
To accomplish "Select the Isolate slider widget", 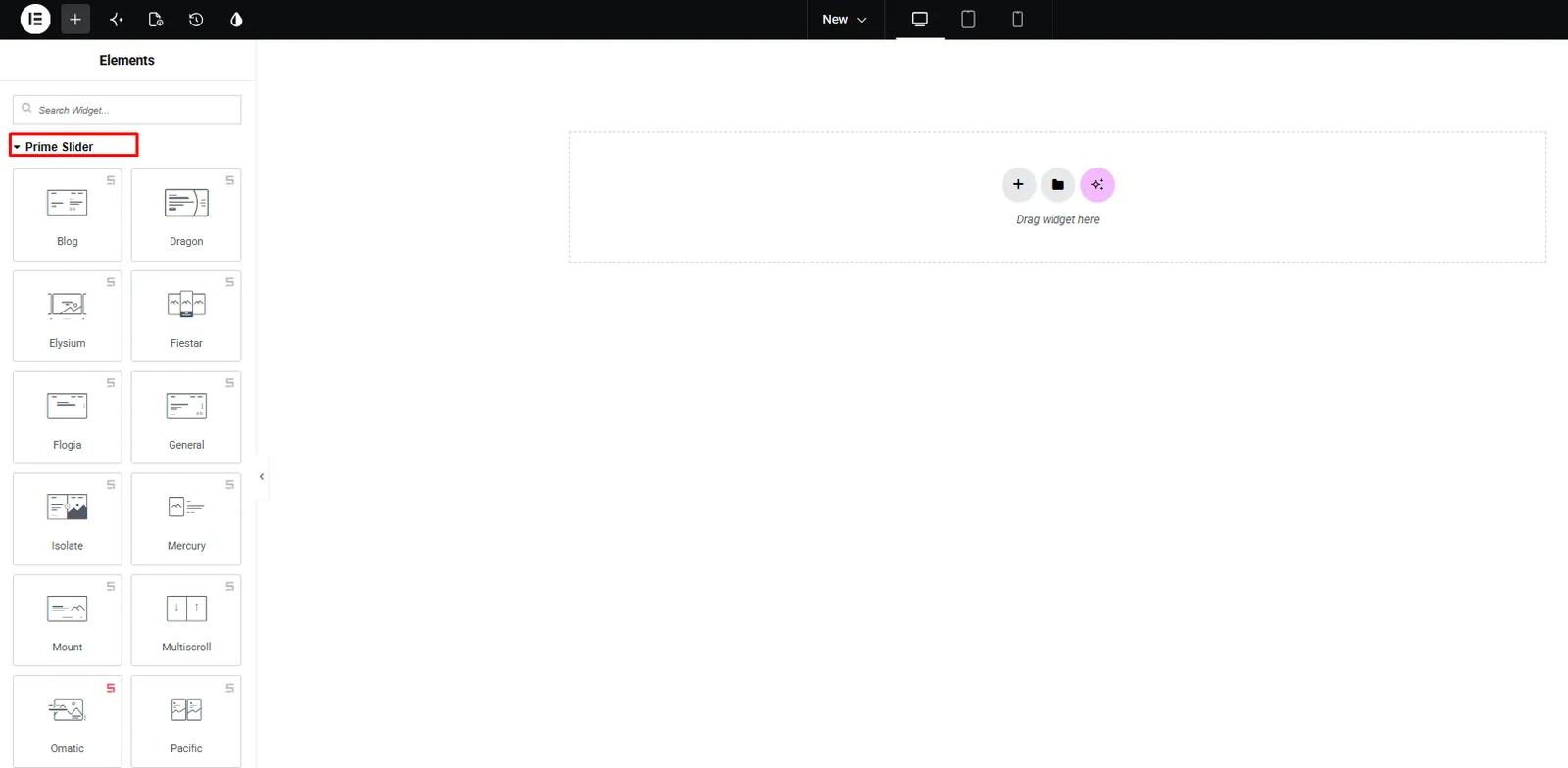I will [x=68, y=519].
